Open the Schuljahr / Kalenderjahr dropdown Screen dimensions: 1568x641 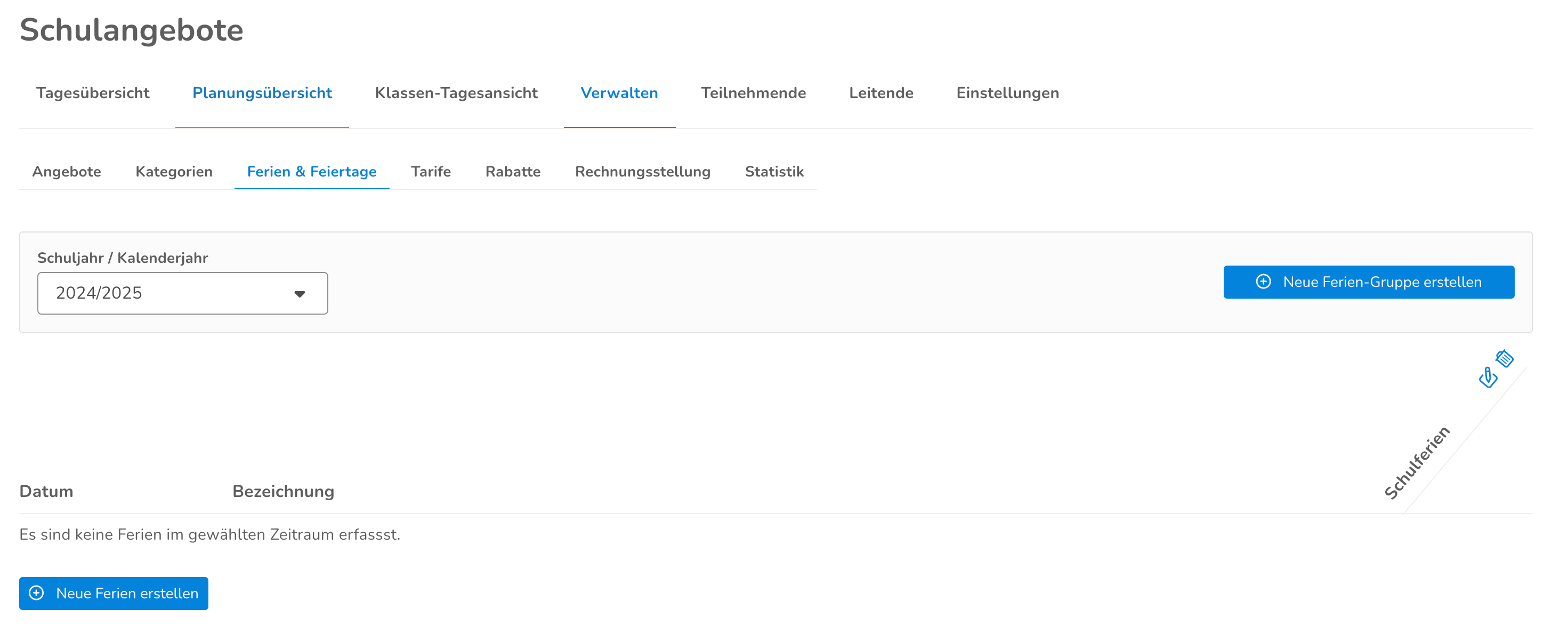182,293
